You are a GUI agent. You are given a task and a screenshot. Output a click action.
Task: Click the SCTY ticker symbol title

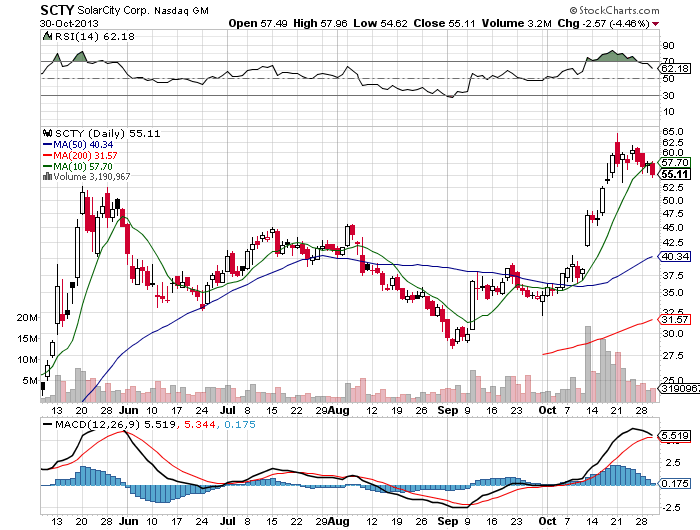point(57,10)
